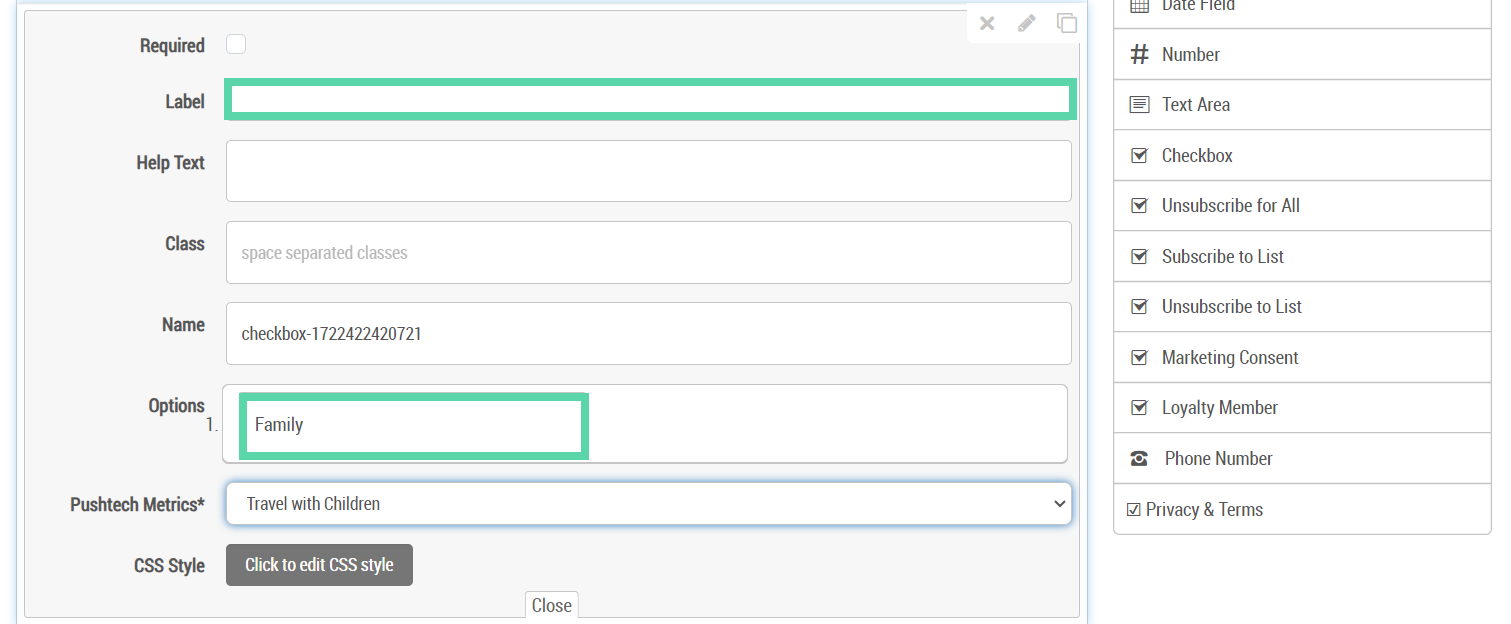Viewport: 1511px width, 624px height.
Task: Click the Phone Number telephone icon
Action: [1139, 458]
